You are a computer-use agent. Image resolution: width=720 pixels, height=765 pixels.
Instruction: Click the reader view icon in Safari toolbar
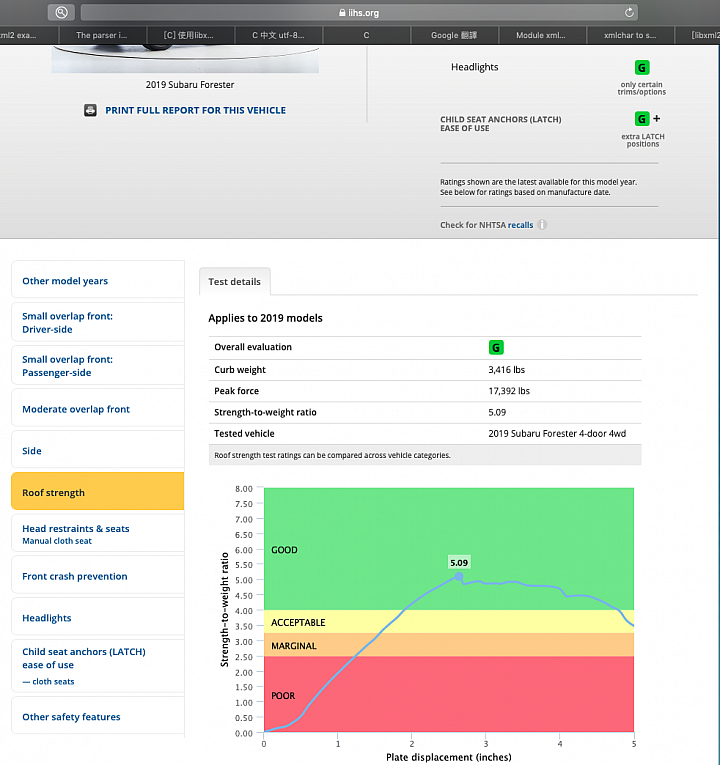(x=61, y=12)
